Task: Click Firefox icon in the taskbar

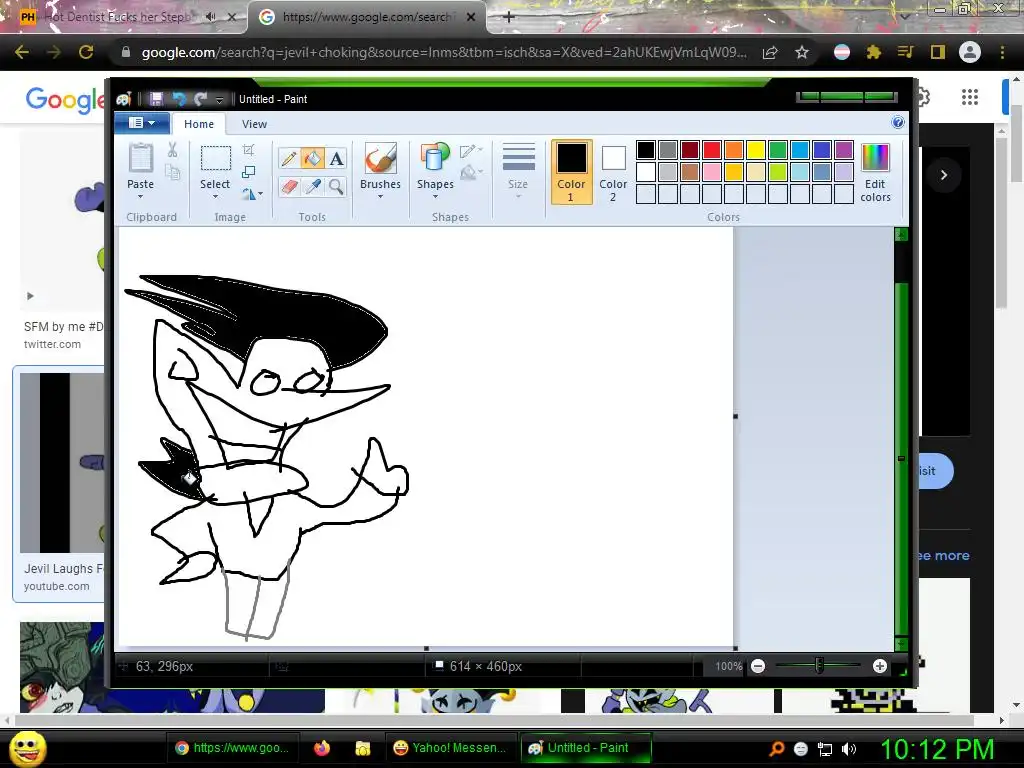Action: coord(322,748)
